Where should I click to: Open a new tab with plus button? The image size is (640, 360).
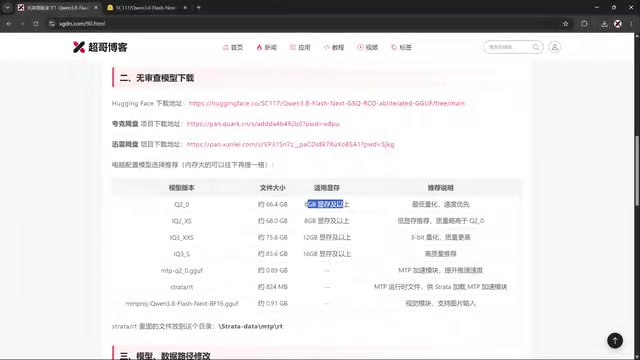pyautogui.click(x=199, y=7)
